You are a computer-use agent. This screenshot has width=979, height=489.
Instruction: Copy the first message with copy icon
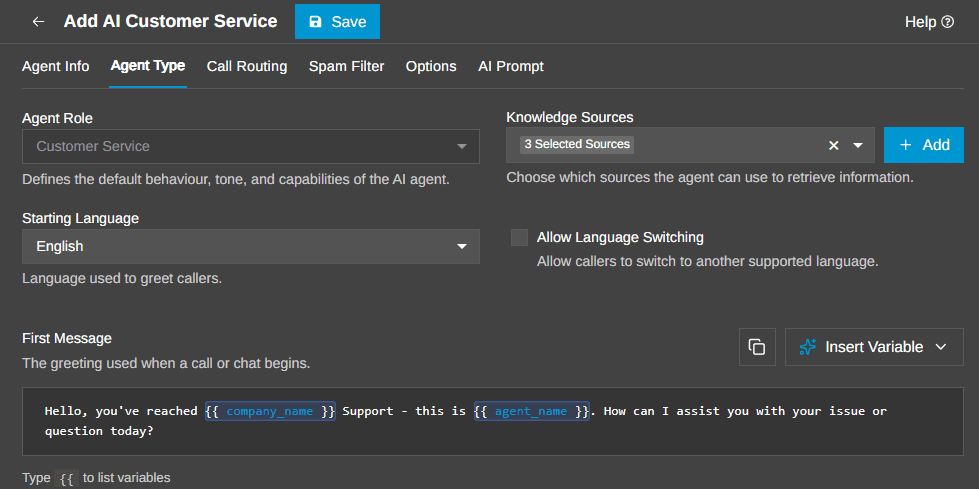point(757,347)
